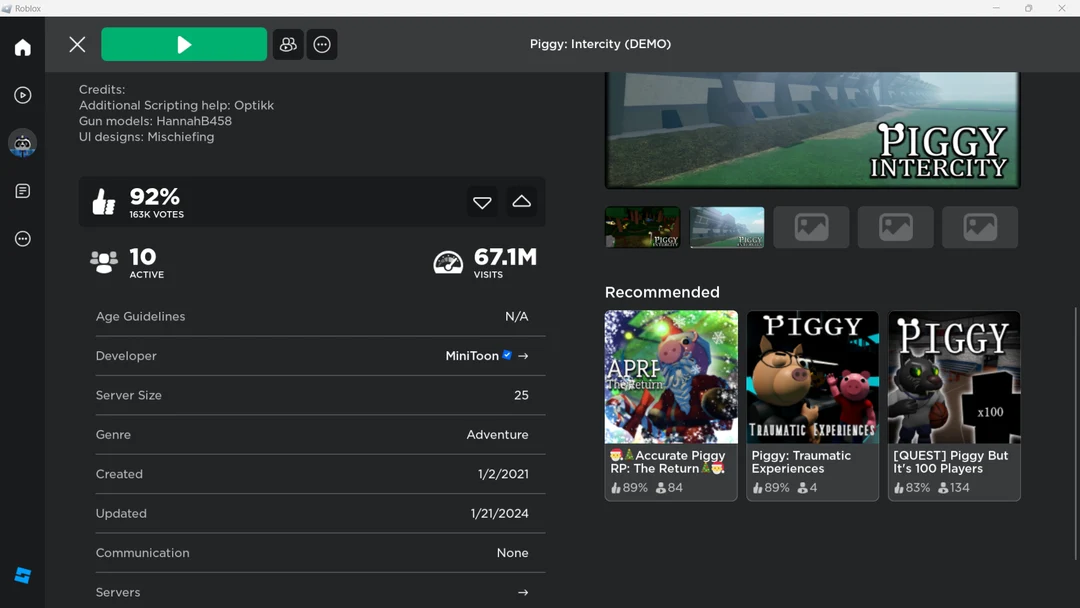The image size is (1080, 608).
Task: Open the Home icon in sidebar
Action: click(x=22, y=48)
